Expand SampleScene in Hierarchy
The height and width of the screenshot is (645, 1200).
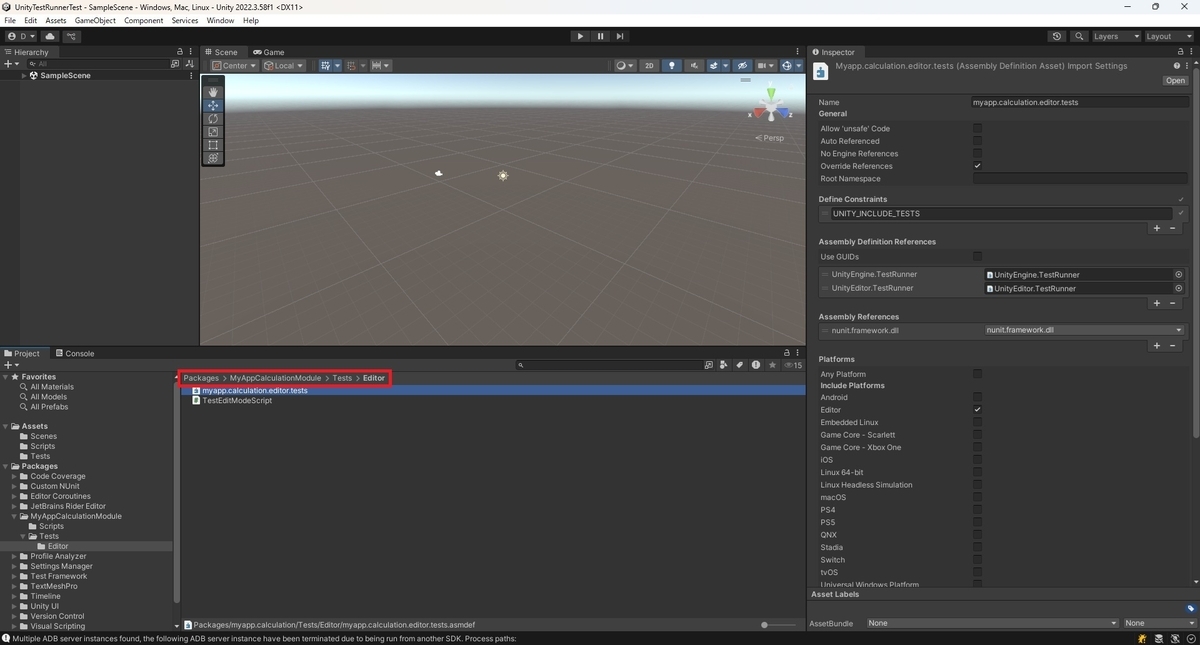(x=24, y=75)
